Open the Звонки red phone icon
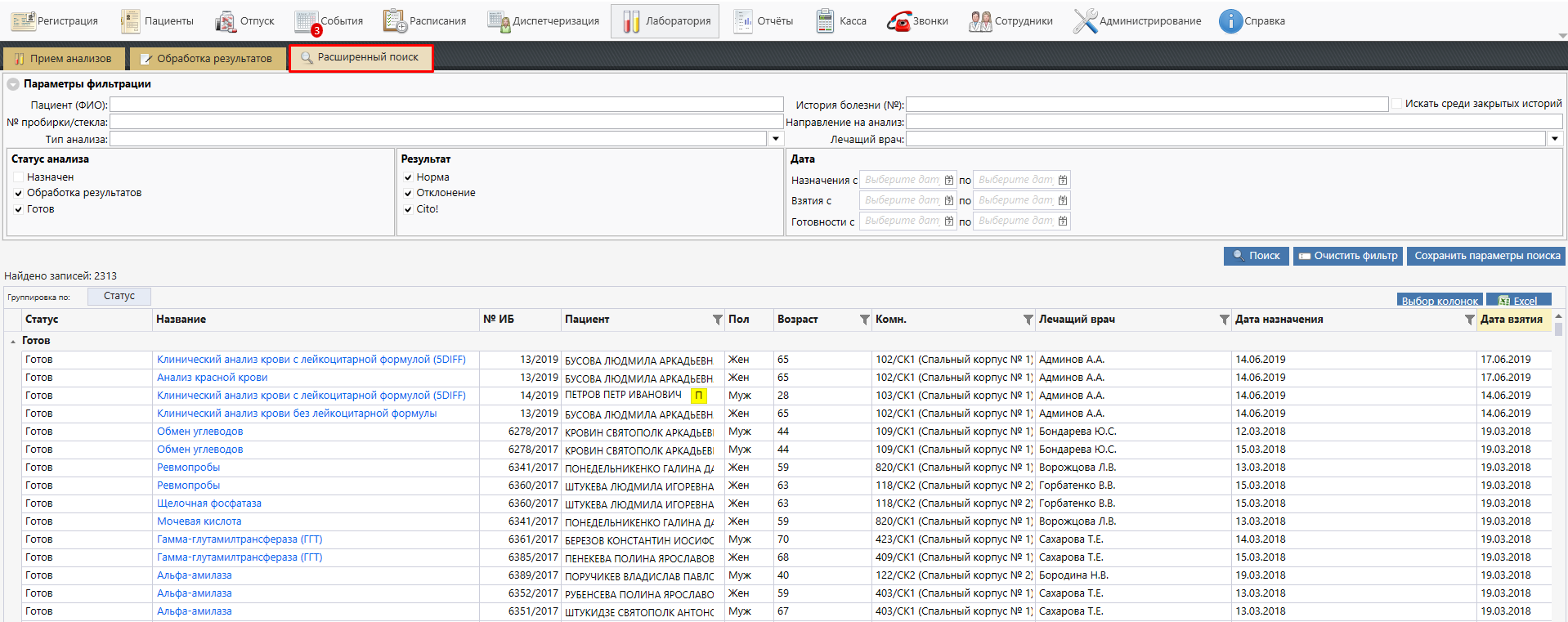The width and height of the screenshot is (1568, 622). point(898,21)
